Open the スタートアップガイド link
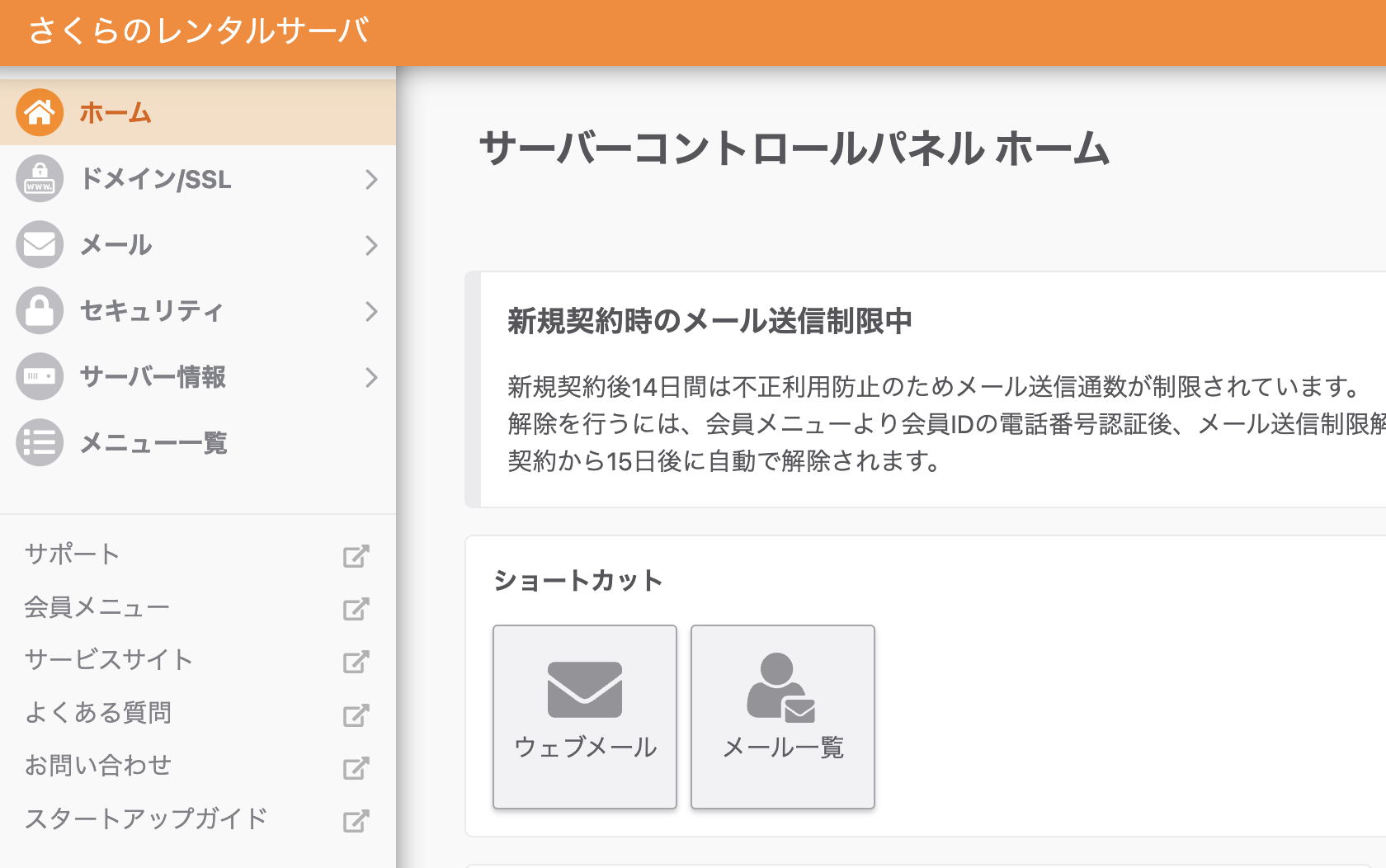 pos(146,818)
